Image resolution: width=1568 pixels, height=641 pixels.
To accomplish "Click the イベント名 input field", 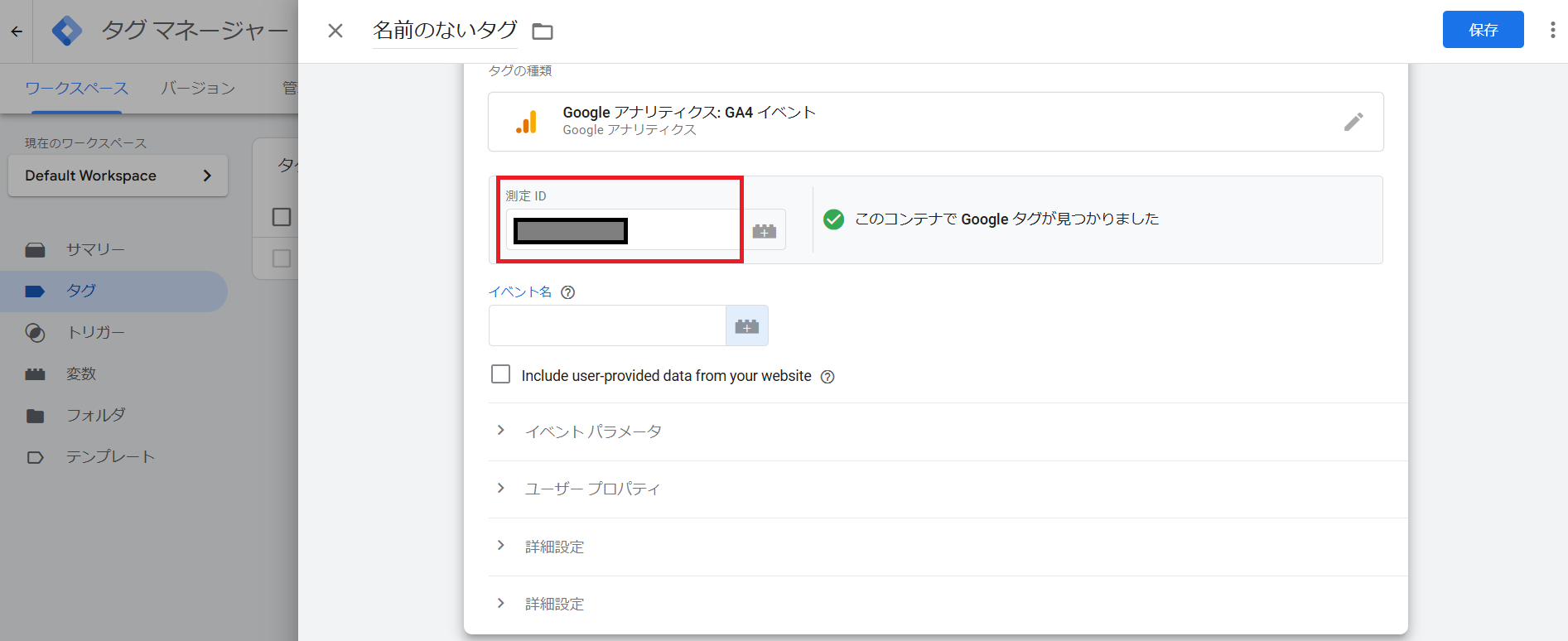I will [607, 325].
